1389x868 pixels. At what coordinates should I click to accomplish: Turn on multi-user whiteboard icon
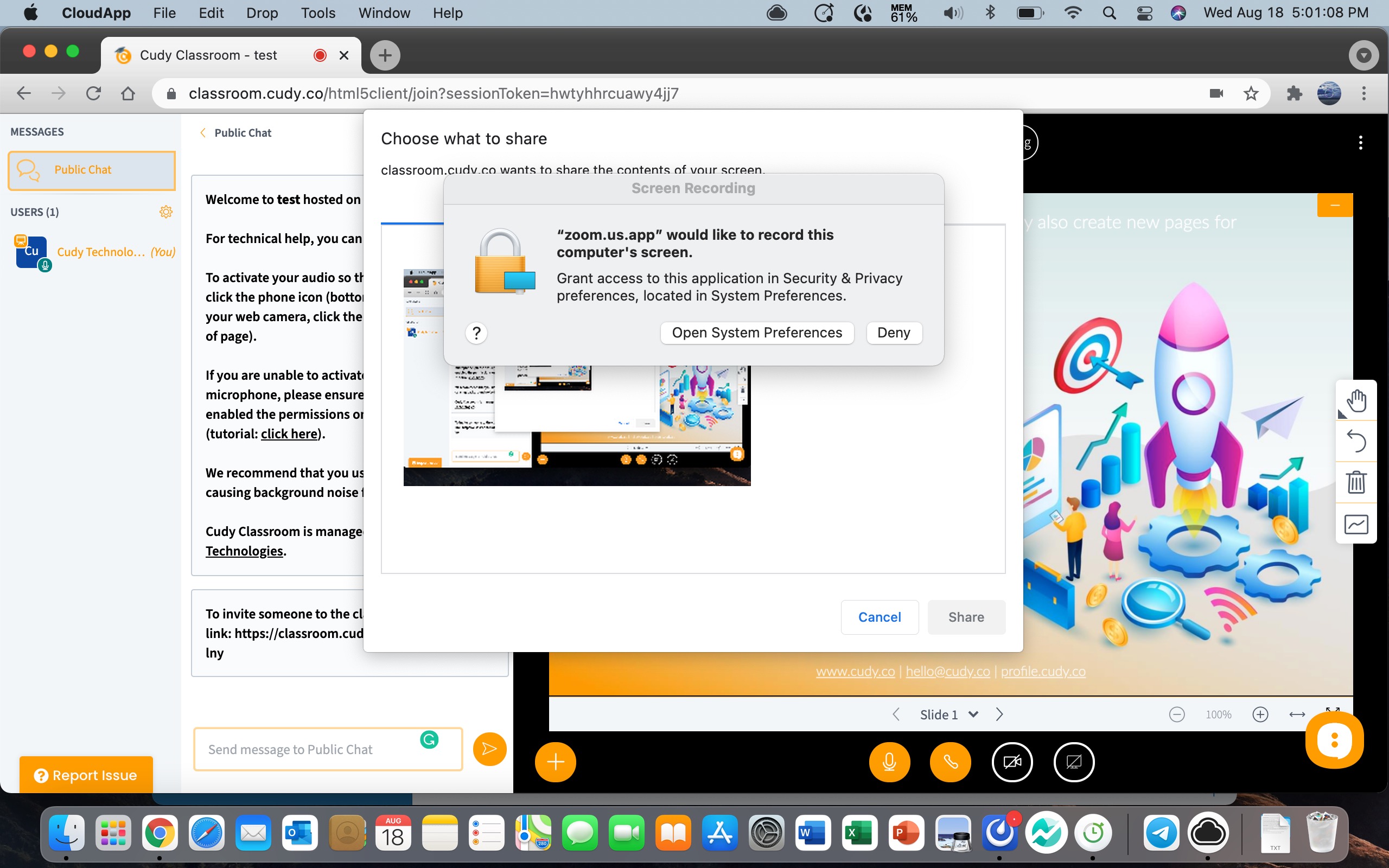1356,524
